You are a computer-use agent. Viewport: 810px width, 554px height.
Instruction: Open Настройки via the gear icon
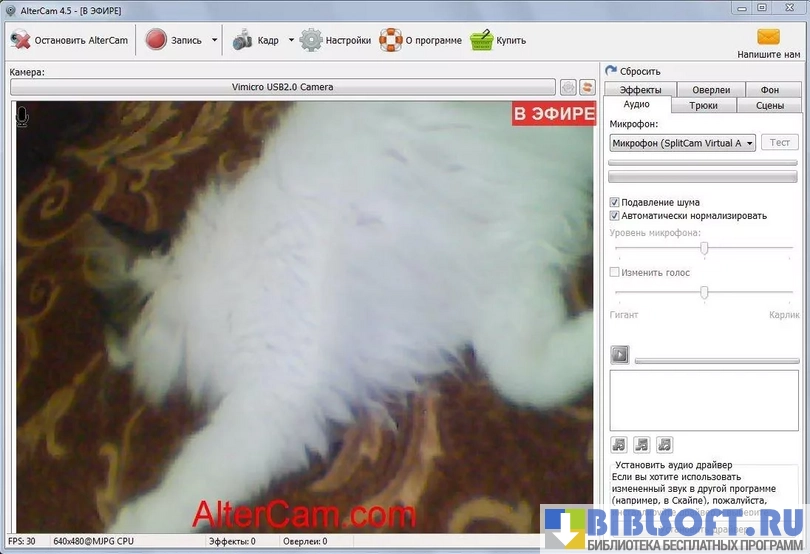coord(311,41)
